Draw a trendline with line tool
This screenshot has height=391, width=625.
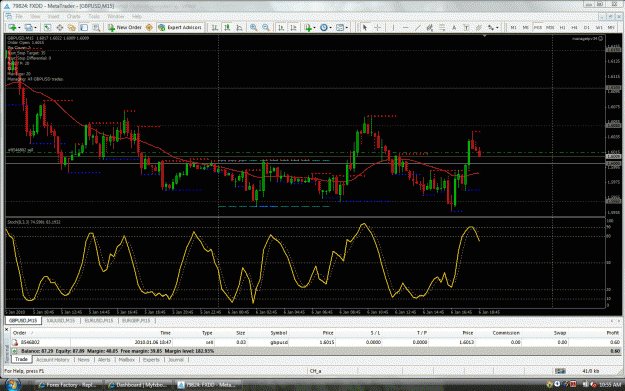tap(418, 28)
